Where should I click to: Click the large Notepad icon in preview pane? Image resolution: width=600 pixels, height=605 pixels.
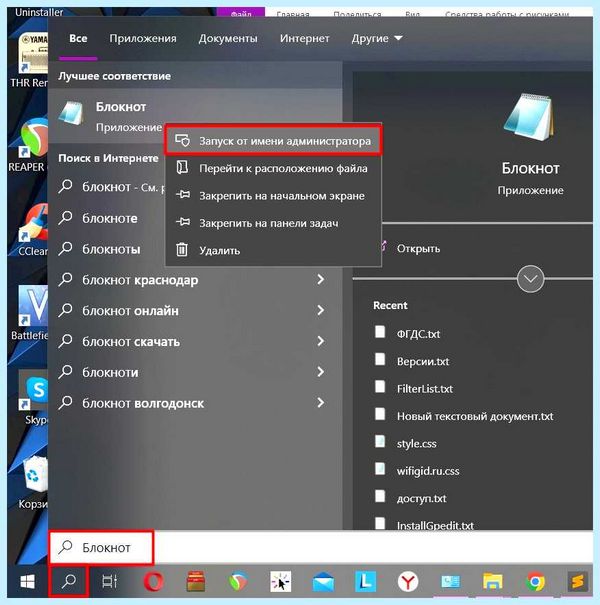[529, 117]
